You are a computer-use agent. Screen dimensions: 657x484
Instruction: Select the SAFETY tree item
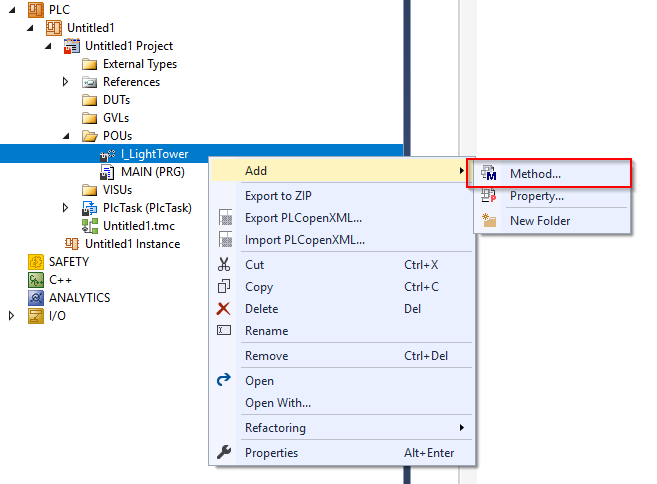(69, 262)
